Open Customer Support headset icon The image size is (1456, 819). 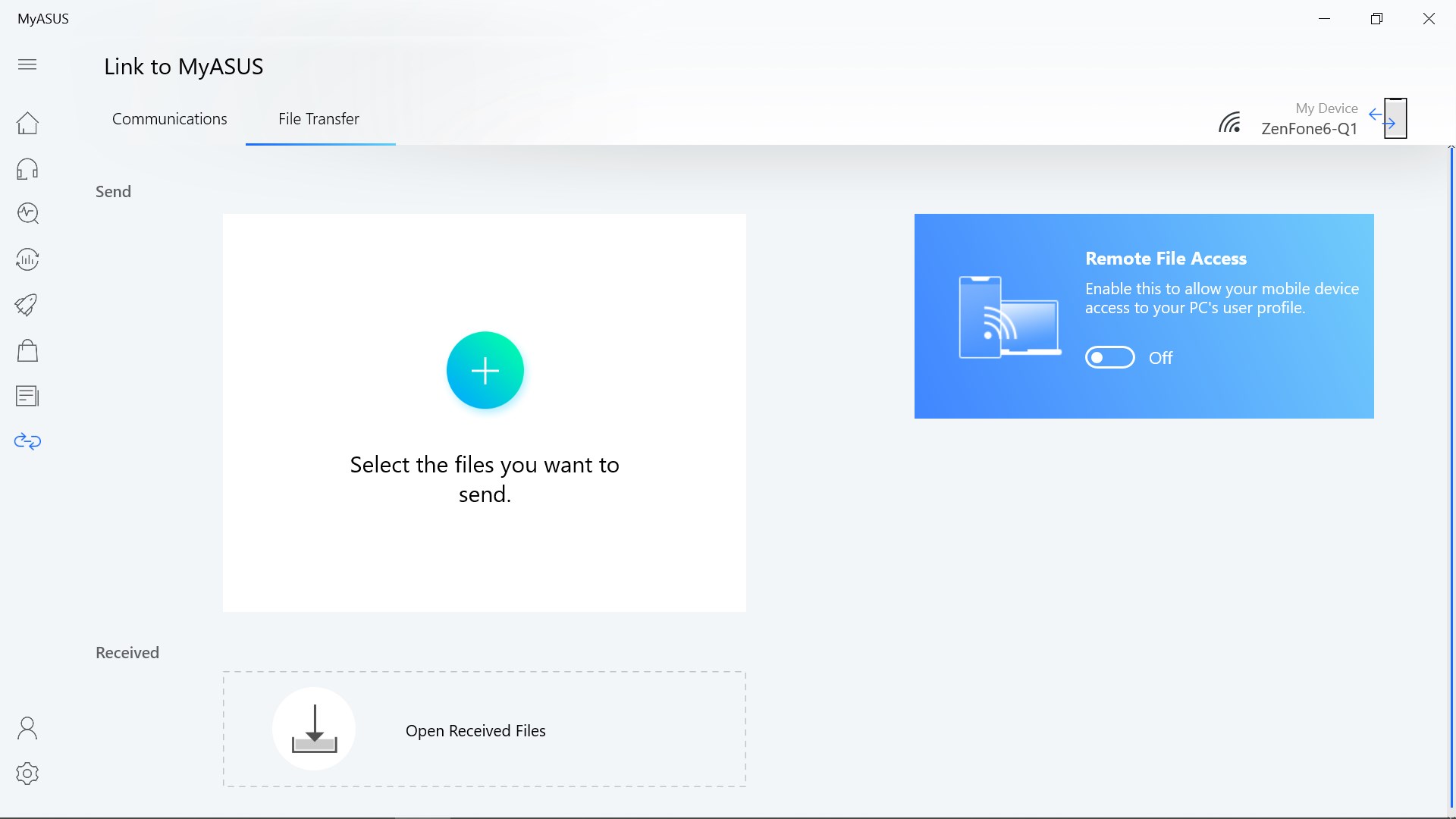[27, 168]
